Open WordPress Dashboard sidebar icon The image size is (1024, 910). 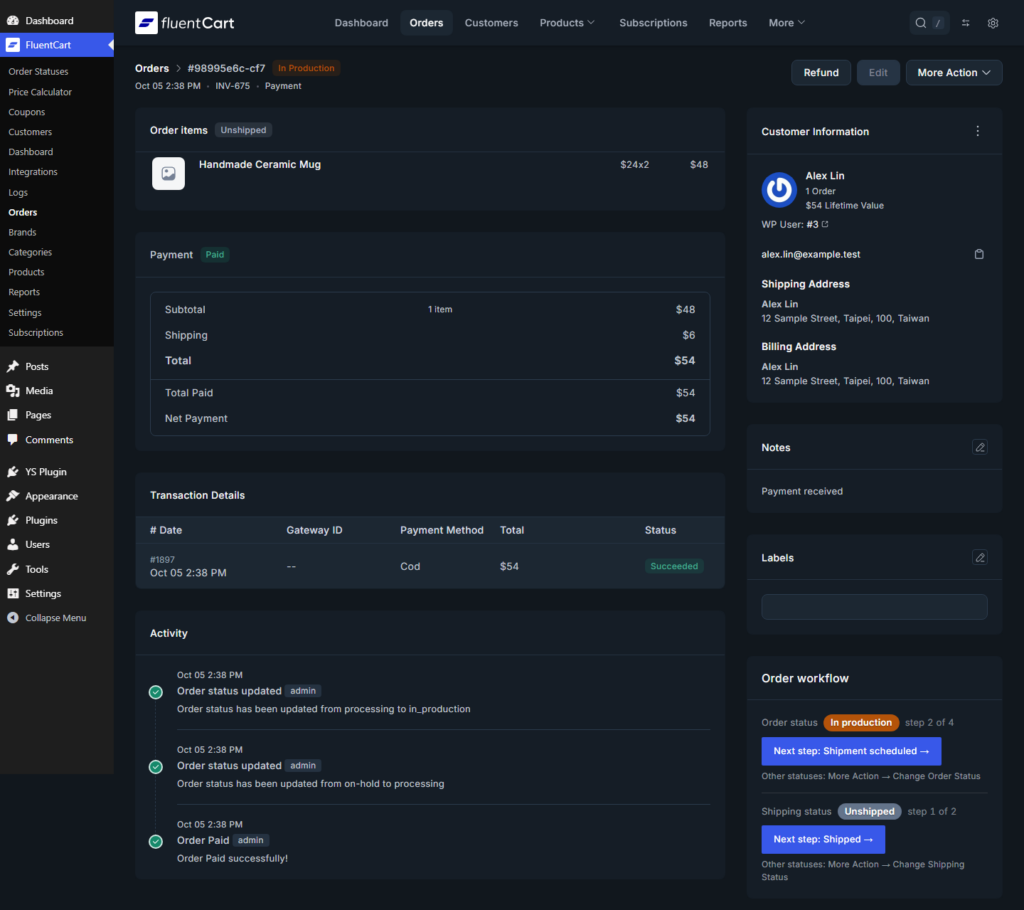coord(12,20)
